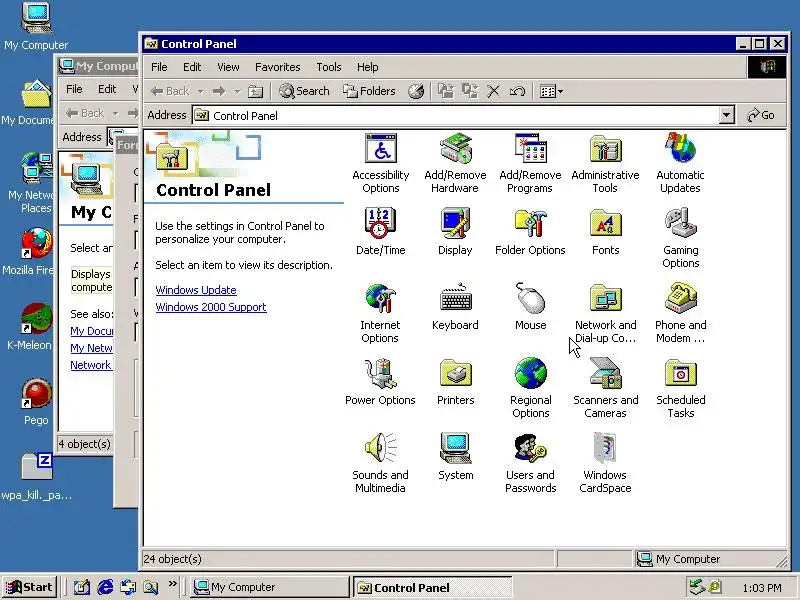
Task: Switch to My Computer taskbar button
Action: pyautogui.click(x=269, y=587)
